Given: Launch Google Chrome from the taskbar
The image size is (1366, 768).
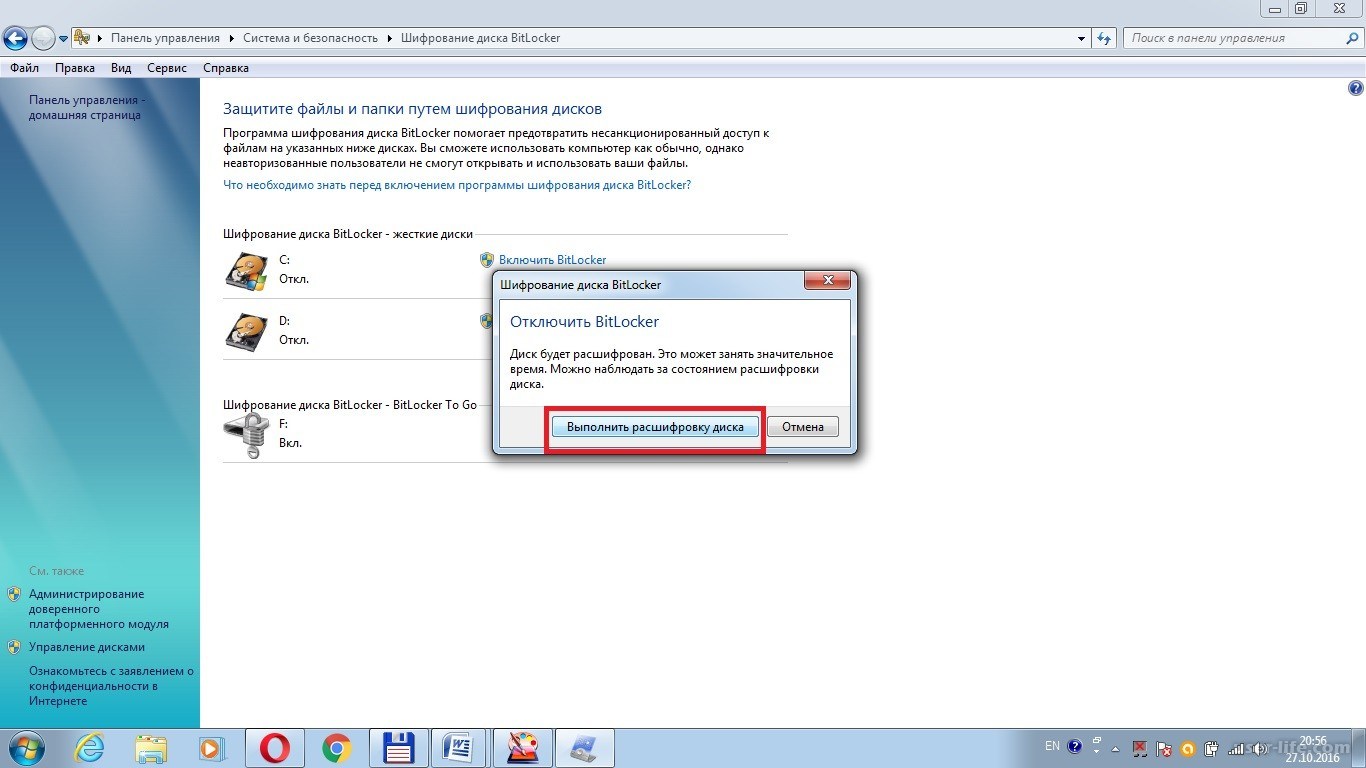Looking at the screenshot, I should pos(336,748).
